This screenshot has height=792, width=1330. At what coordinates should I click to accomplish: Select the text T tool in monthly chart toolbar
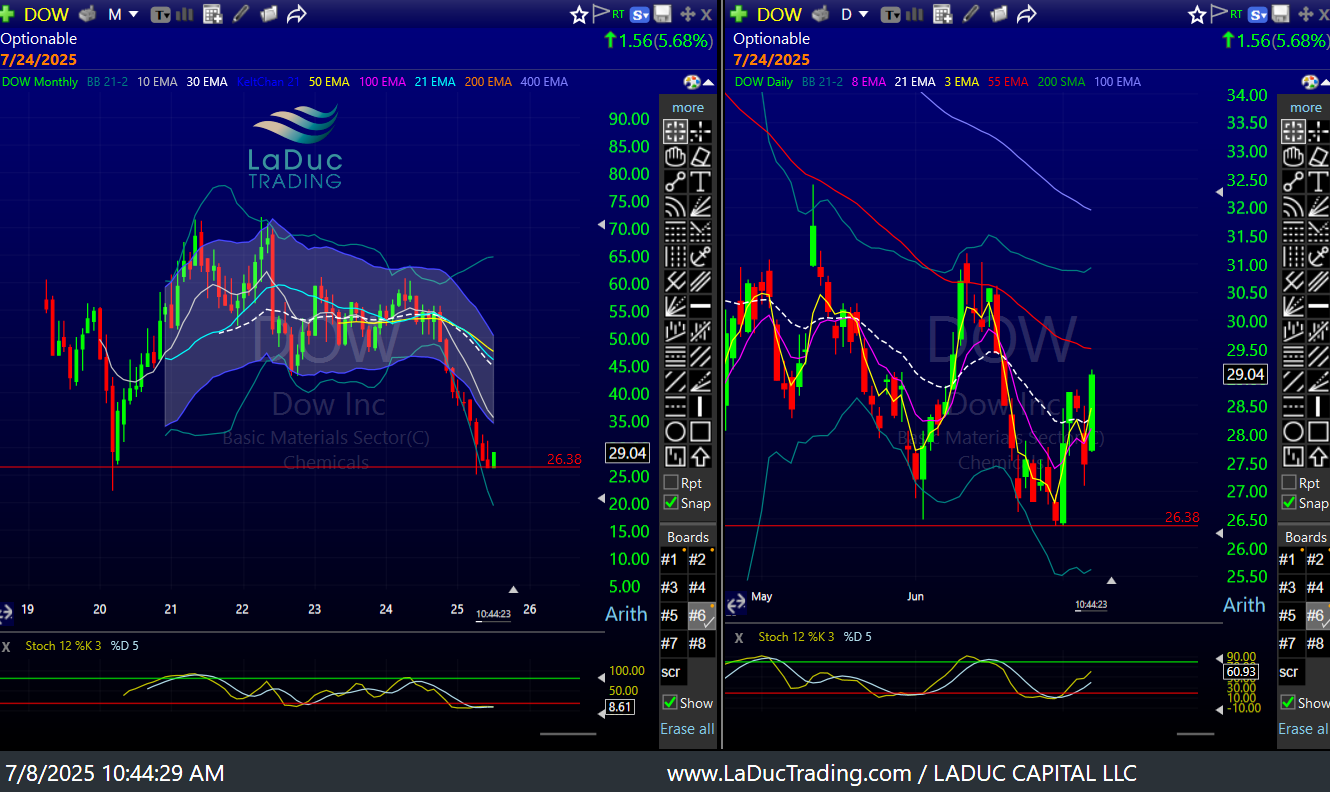coord(700,181)
